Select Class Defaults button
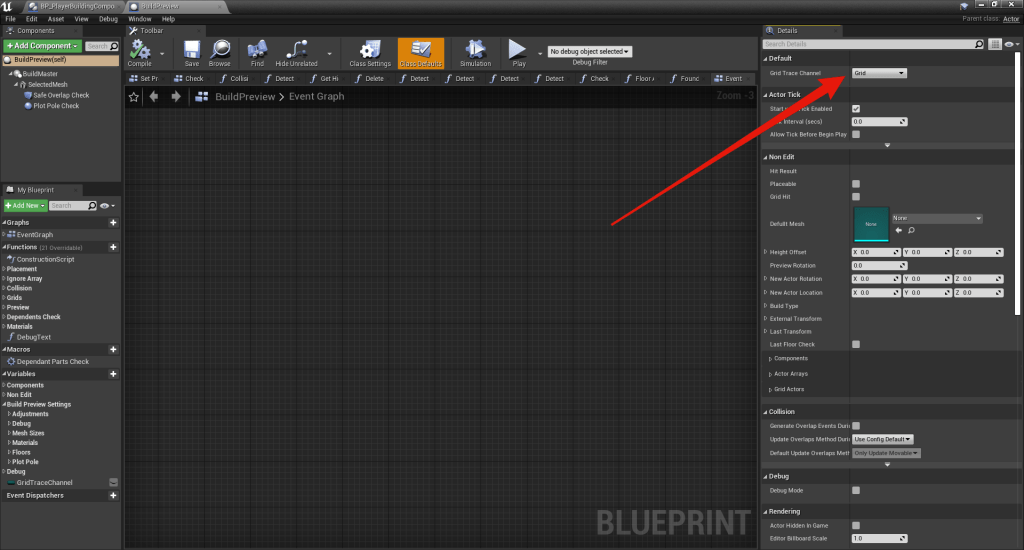Image resolution: width=1024 pixels, height=550 pixels. pyautogui.click(x=421, y=53)
